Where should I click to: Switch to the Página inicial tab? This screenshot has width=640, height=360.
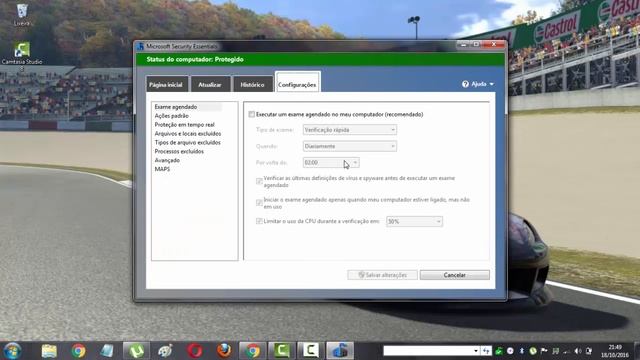(x=166, y=84)
